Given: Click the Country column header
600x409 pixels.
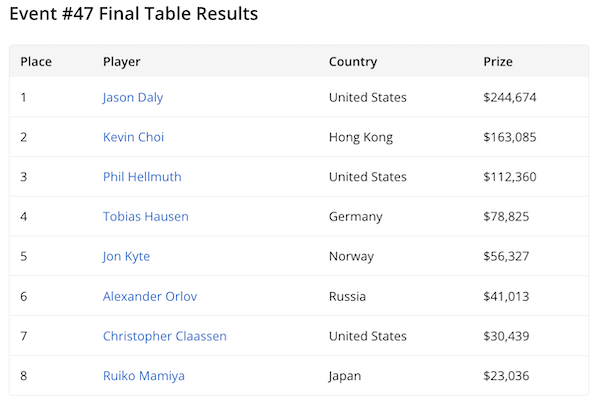Looking at the screenshot, I should (353, 62).
